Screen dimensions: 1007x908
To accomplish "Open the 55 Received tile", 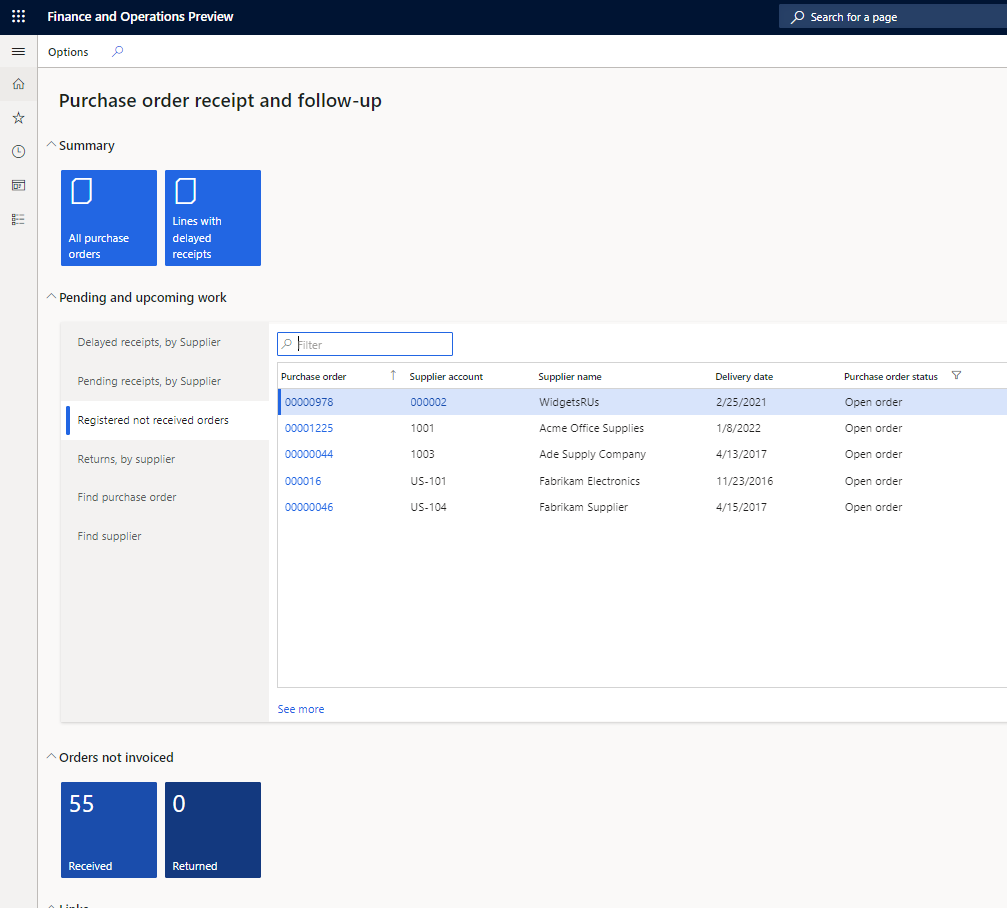I will click(109, 830).
